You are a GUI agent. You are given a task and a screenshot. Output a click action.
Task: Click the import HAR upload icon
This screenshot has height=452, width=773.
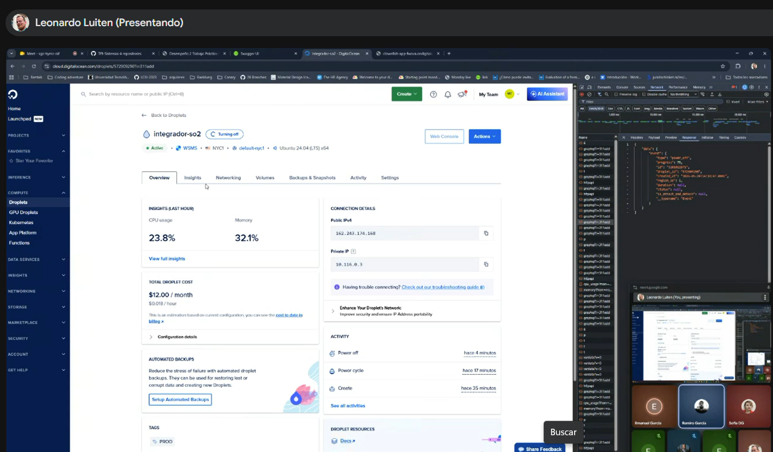click(712, 94)
